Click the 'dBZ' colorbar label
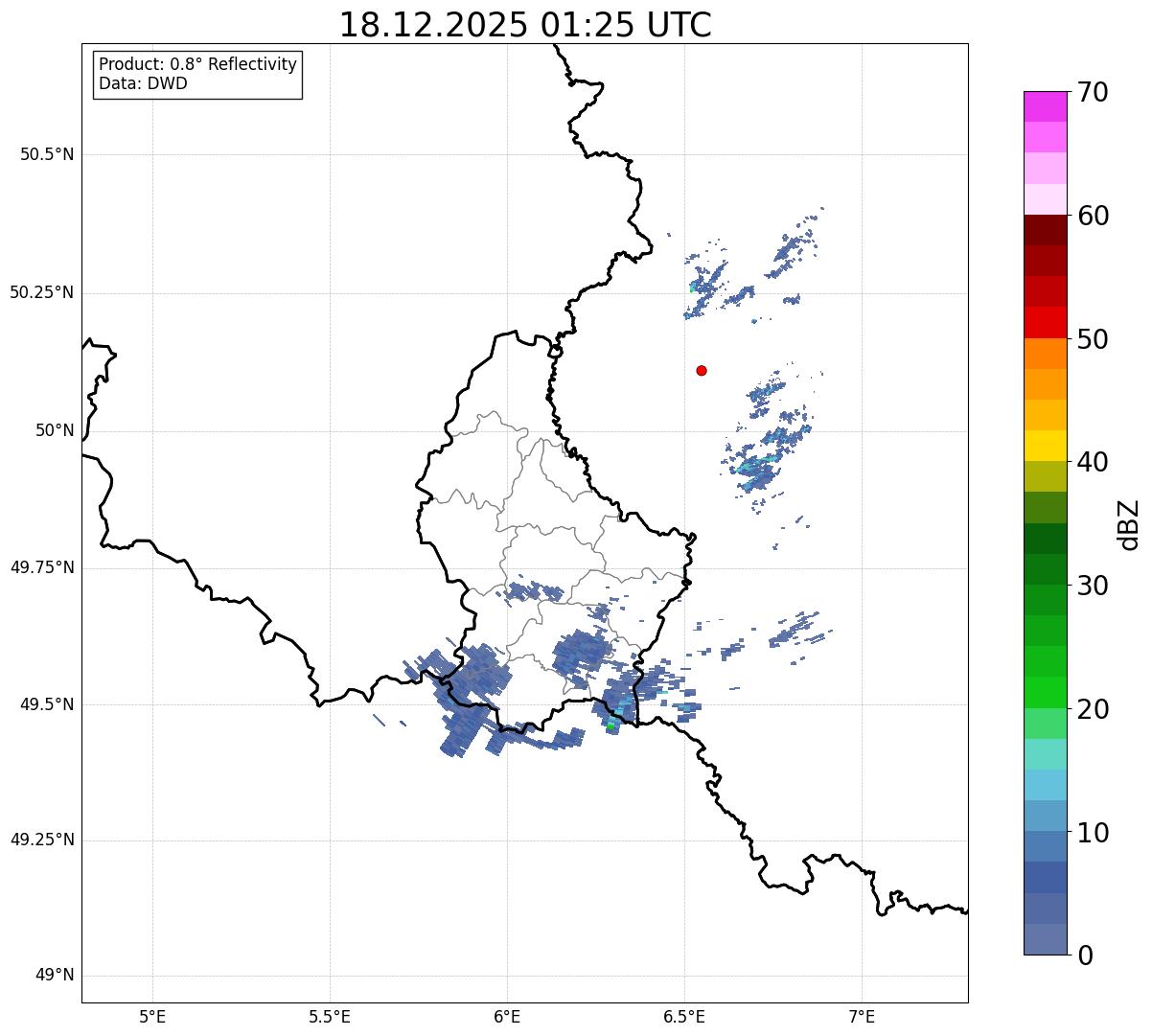Image resolution: width=1152 pixels, height=1036 pixels. [x=1128, y=524]
